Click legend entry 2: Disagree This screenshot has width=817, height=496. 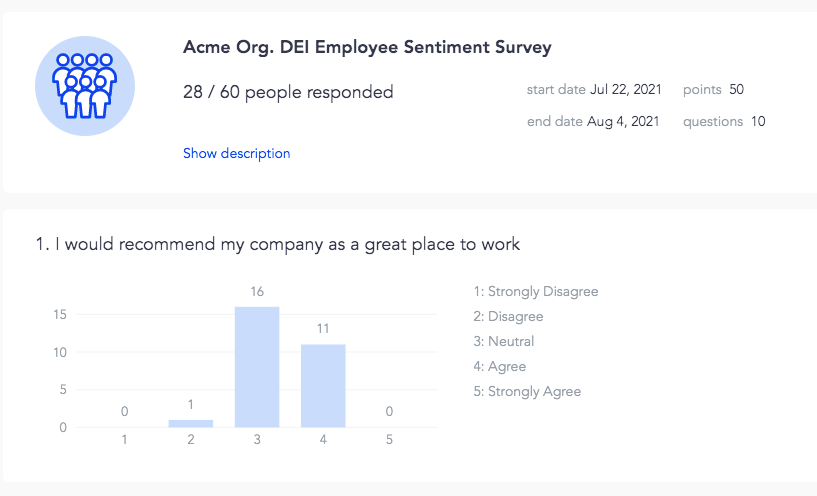tap(508, 317)
